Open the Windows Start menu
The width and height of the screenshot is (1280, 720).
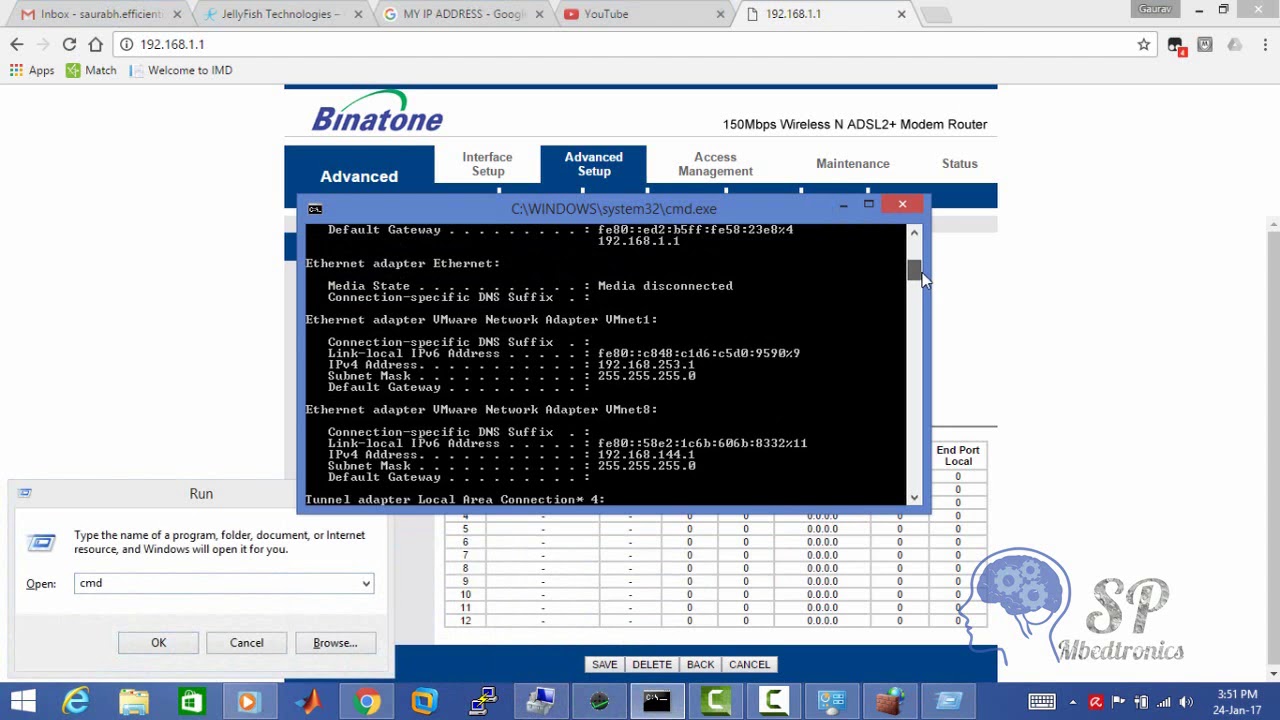[22, 701]
